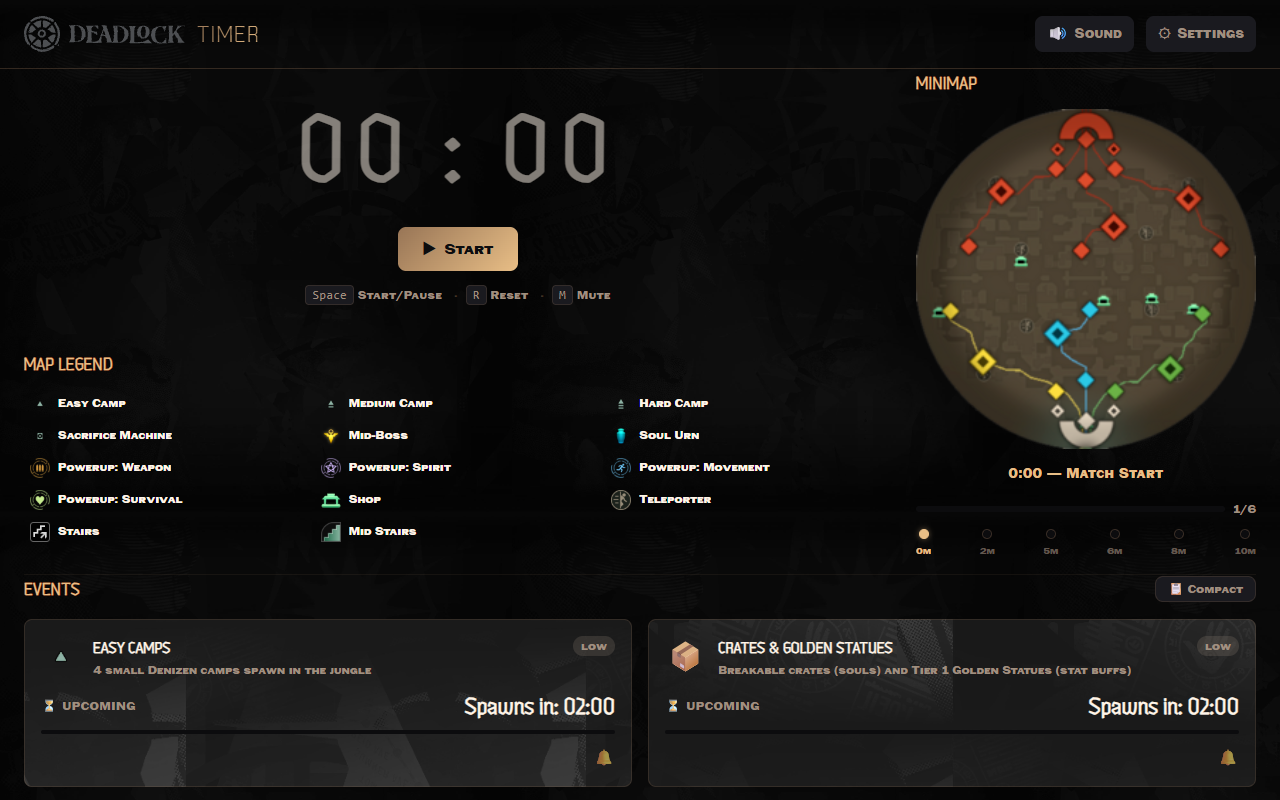Toggle the notification bell for Crates & Golden Statues
The width and height of the screenshot is (1280, 800).
tap(1228, 758)
